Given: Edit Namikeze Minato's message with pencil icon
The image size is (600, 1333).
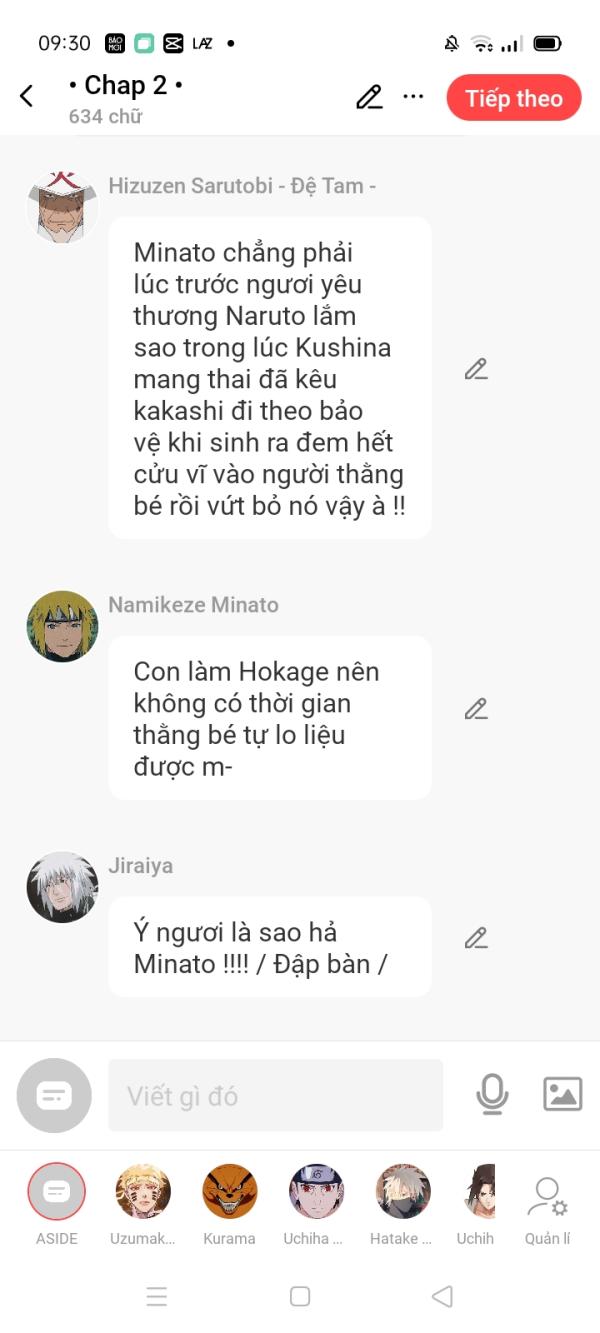Looking at the screenshot, I should pyautogui.click(x=476, y=709).
